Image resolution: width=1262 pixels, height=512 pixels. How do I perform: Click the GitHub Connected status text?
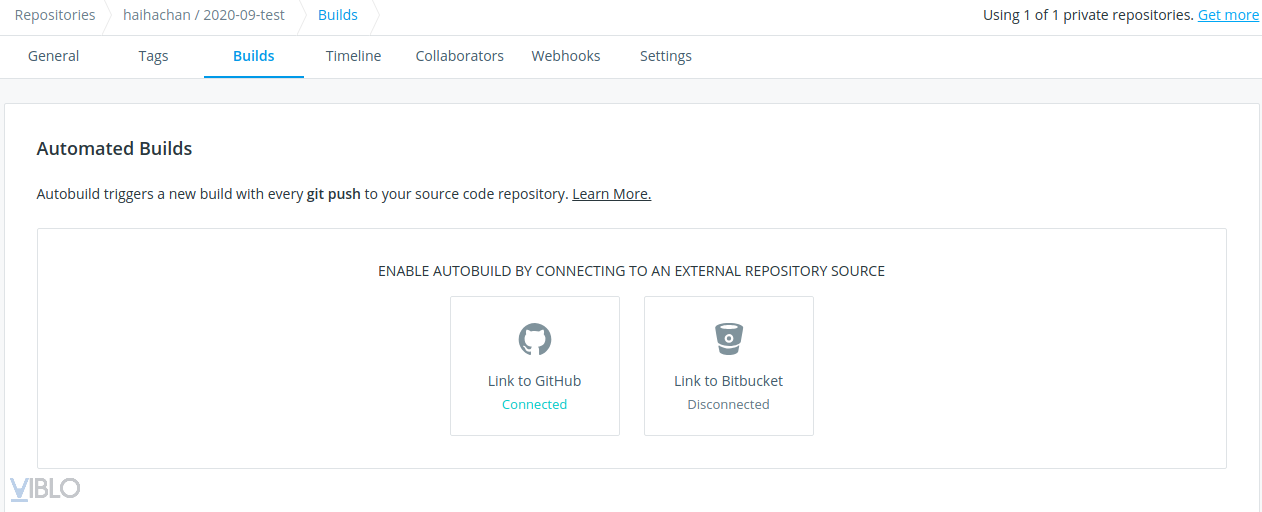coord(535,405)
